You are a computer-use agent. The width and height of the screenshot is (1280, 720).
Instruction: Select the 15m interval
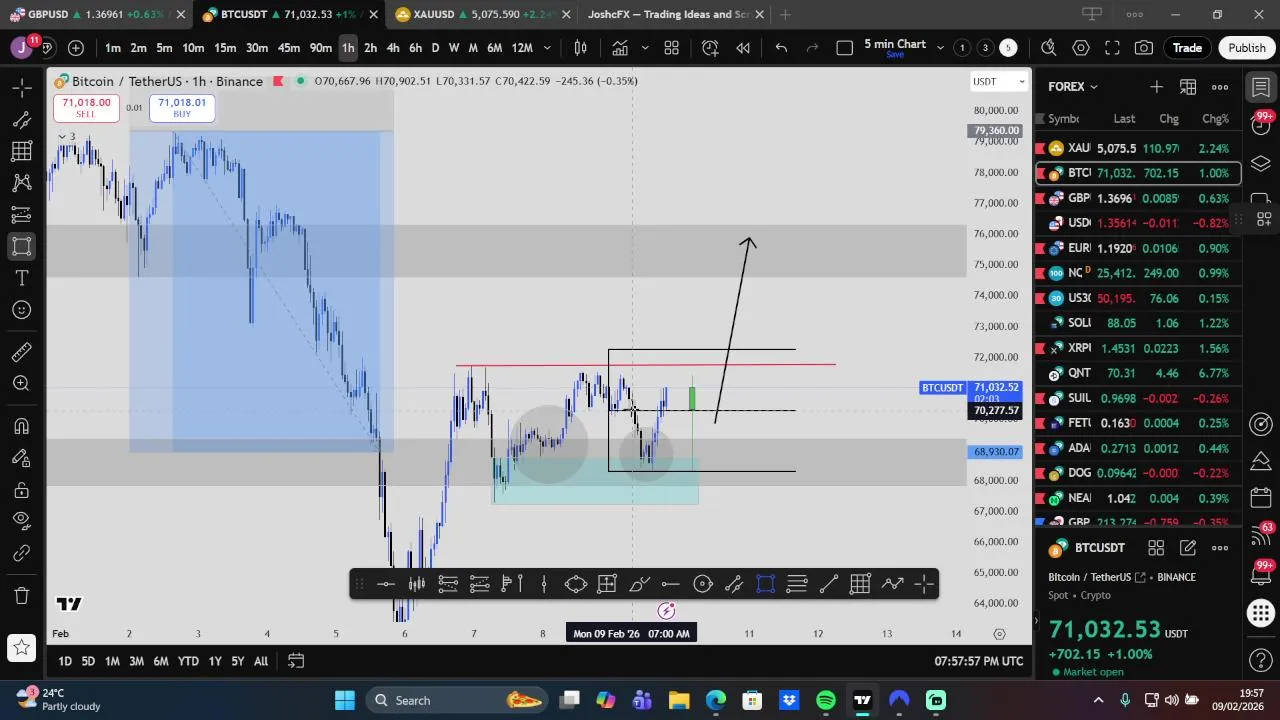[x=225, y=48]
